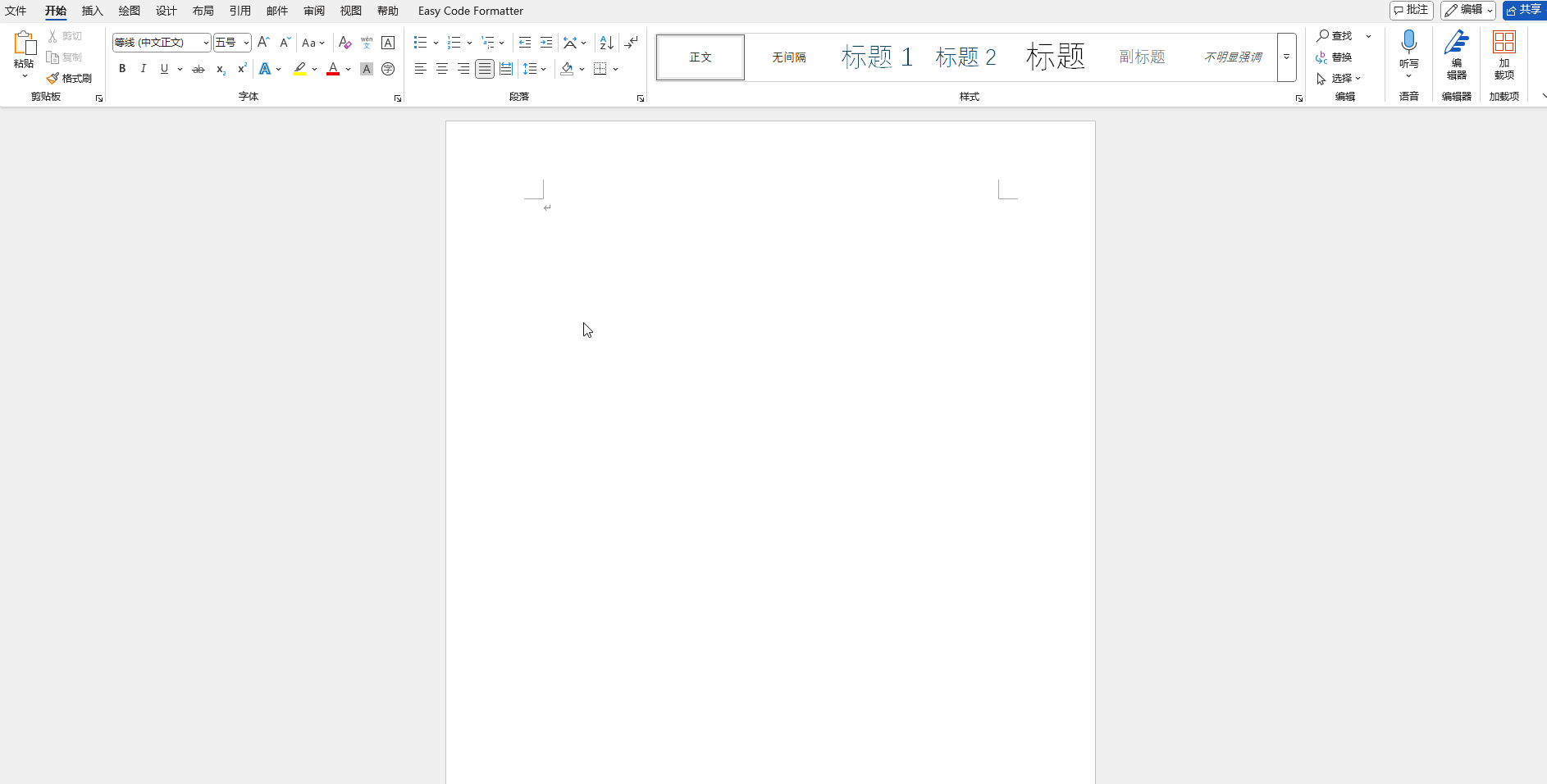Click the Comments (批注) button

pyautogui.click(x=1412, y=10)
